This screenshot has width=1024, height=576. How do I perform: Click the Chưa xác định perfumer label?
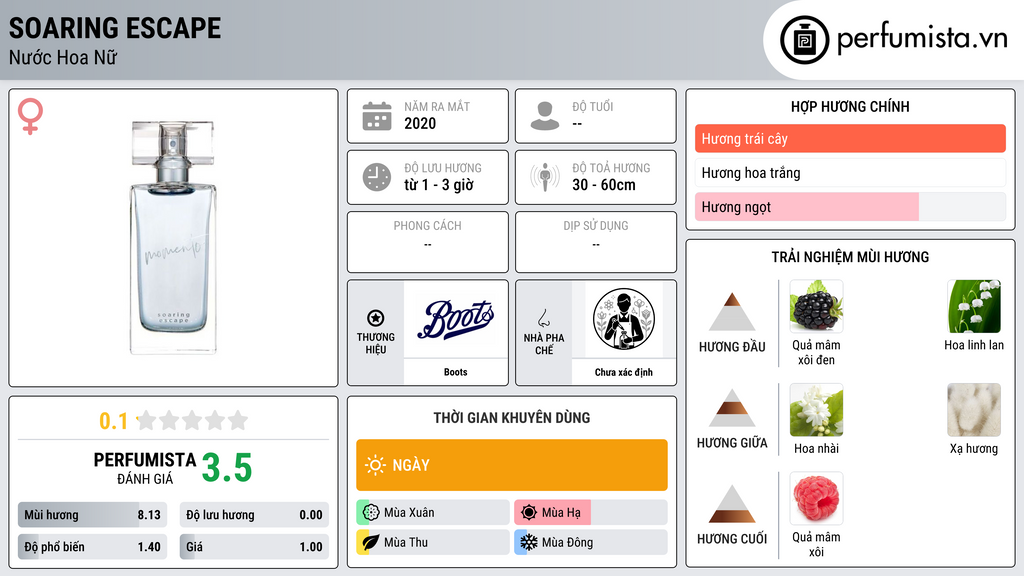point(624,372)
